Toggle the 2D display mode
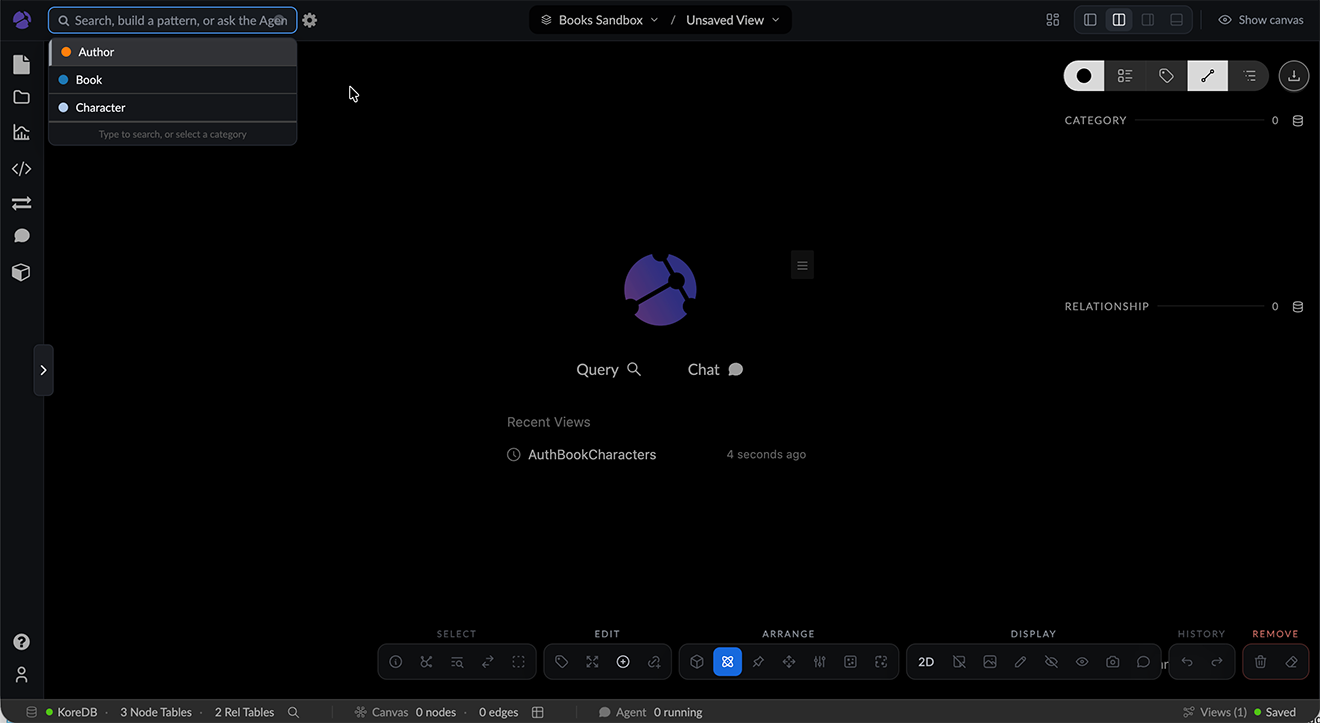Image resolution: width=1320 pixels, height=723 pixels. (926, 662)
